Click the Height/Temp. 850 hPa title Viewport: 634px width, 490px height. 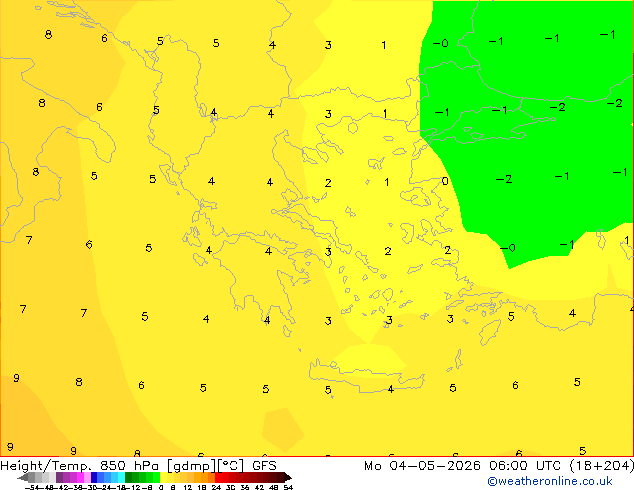click(x=79, y=466)
